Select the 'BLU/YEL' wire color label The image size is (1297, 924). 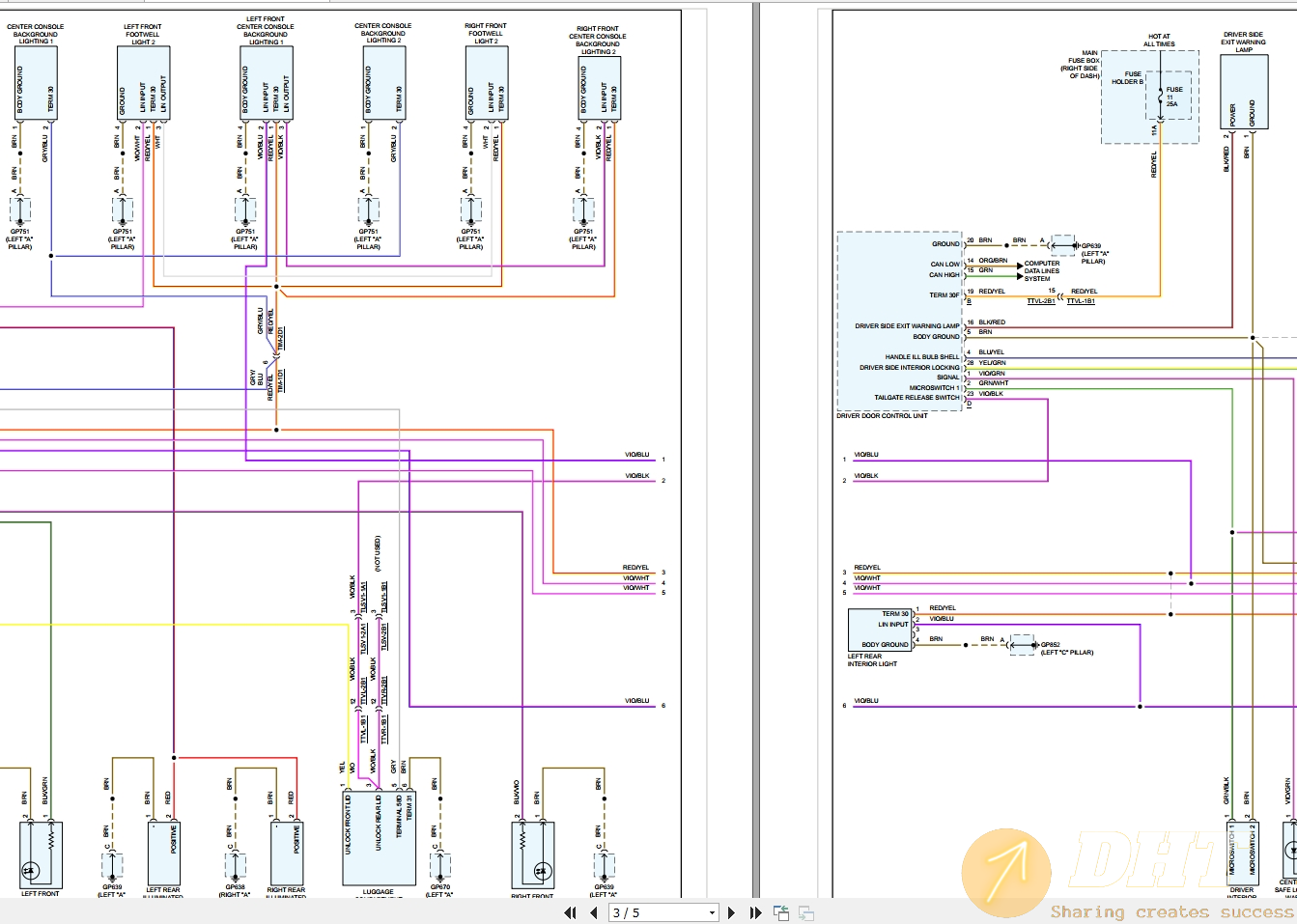pyautogui.click(x=991, y=352)
